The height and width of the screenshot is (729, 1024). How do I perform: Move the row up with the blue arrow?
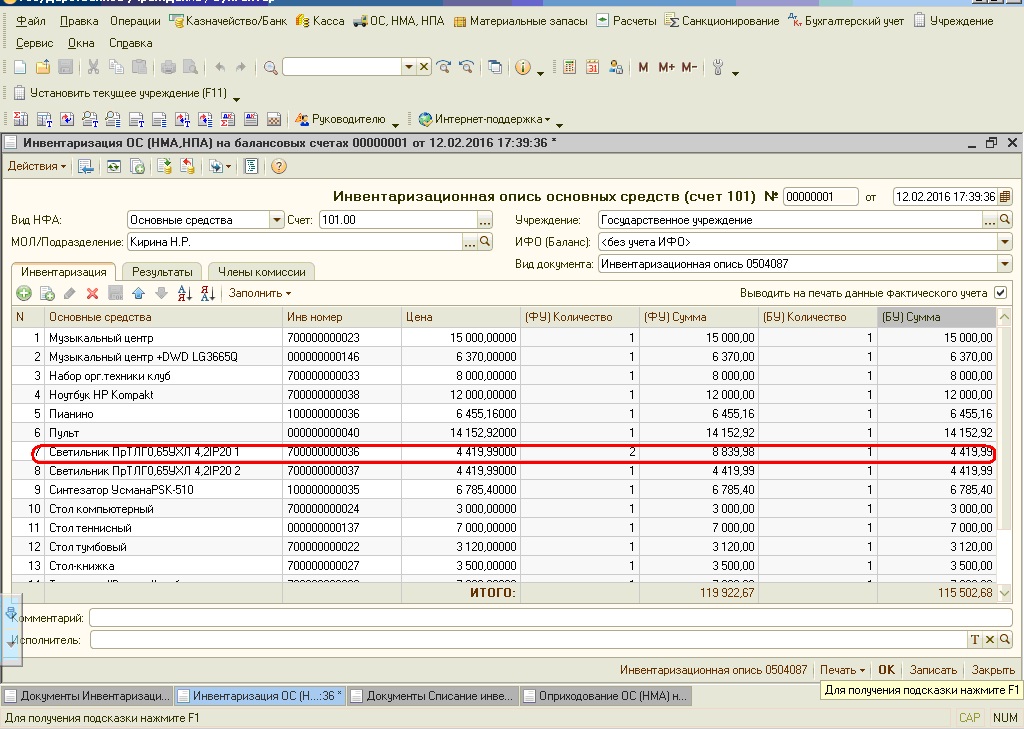tap(138, 293)
